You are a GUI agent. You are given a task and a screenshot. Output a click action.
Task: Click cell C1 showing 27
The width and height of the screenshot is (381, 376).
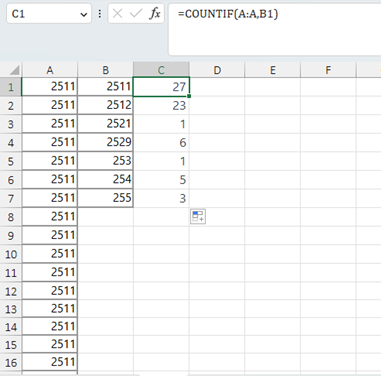tap(161, 87)
